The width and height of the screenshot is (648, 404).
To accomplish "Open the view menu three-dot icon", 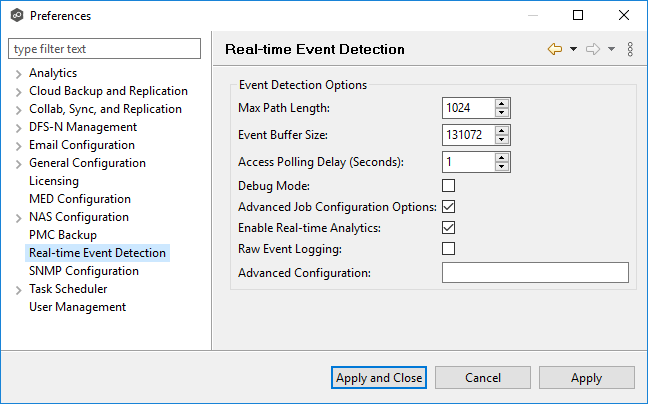I will tap(630, 49).
